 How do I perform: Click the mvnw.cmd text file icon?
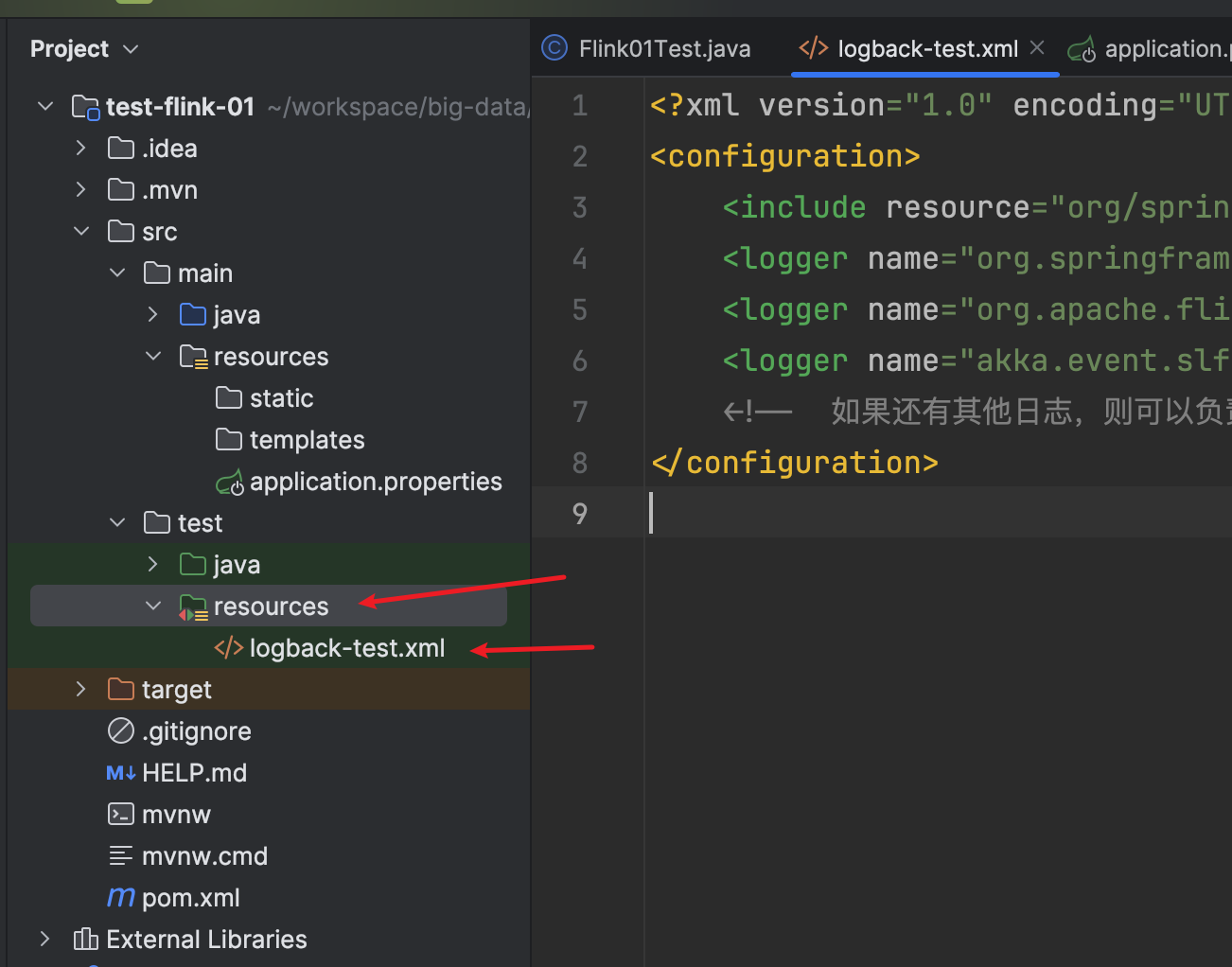[121, 855]
